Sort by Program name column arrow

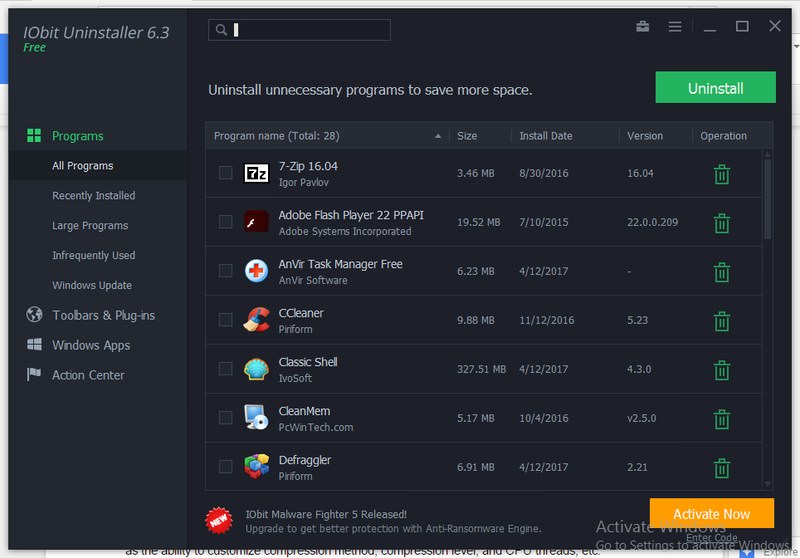click(x=438, y=136)
